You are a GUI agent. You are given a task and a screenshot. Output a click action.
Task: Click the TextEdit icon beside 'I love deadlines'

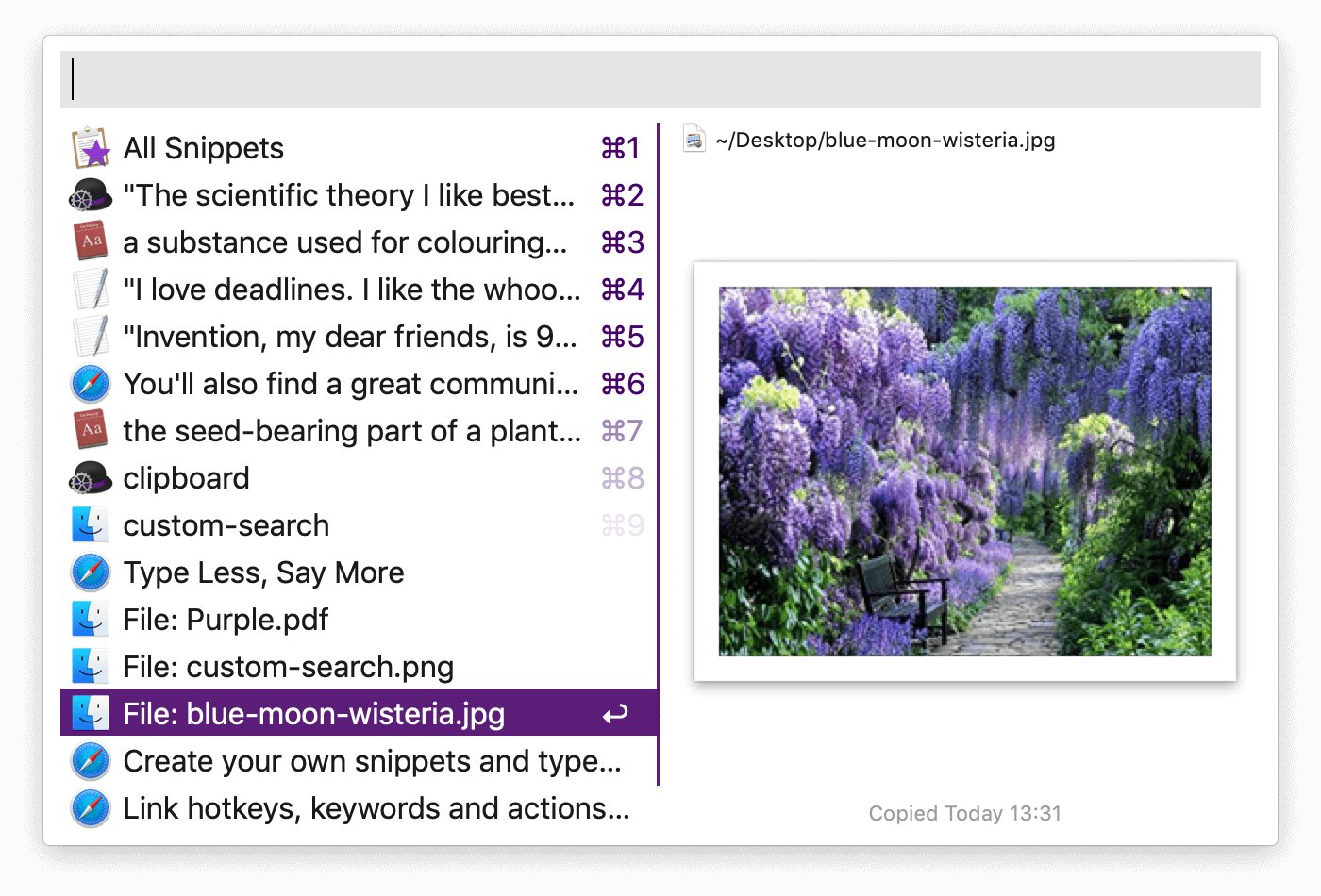click(x=91, y=290)
